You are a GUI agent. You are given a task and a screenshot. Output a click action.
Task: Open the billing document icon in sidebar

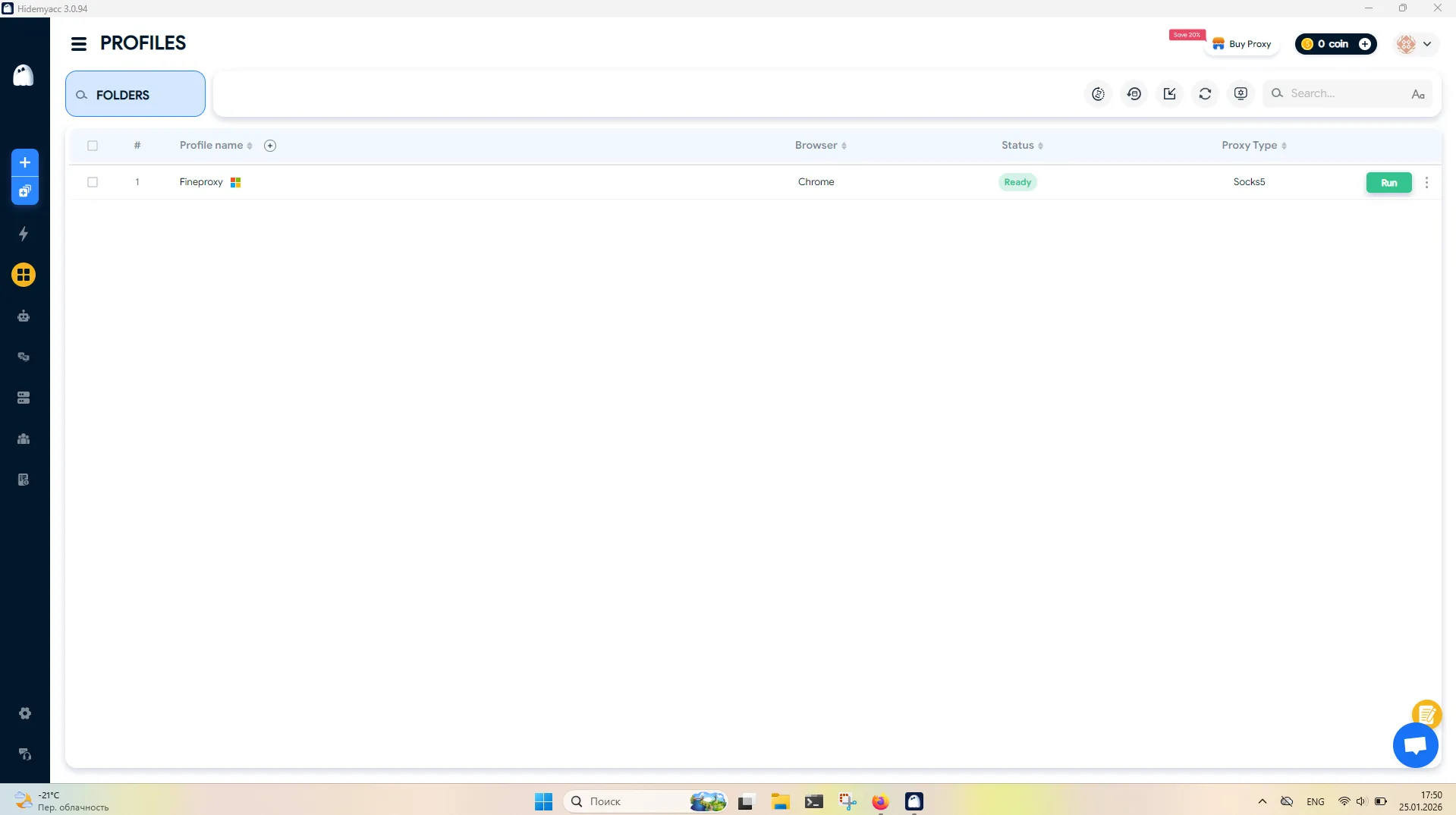click(x=24, y=480)
